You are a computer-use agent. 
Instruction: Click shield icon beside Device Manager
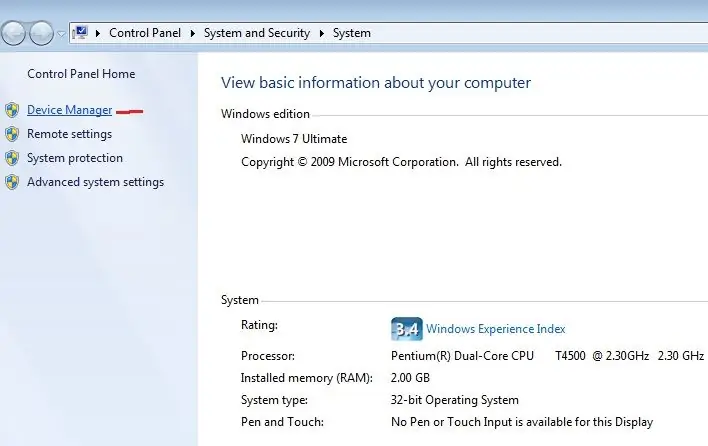point(12,110)
